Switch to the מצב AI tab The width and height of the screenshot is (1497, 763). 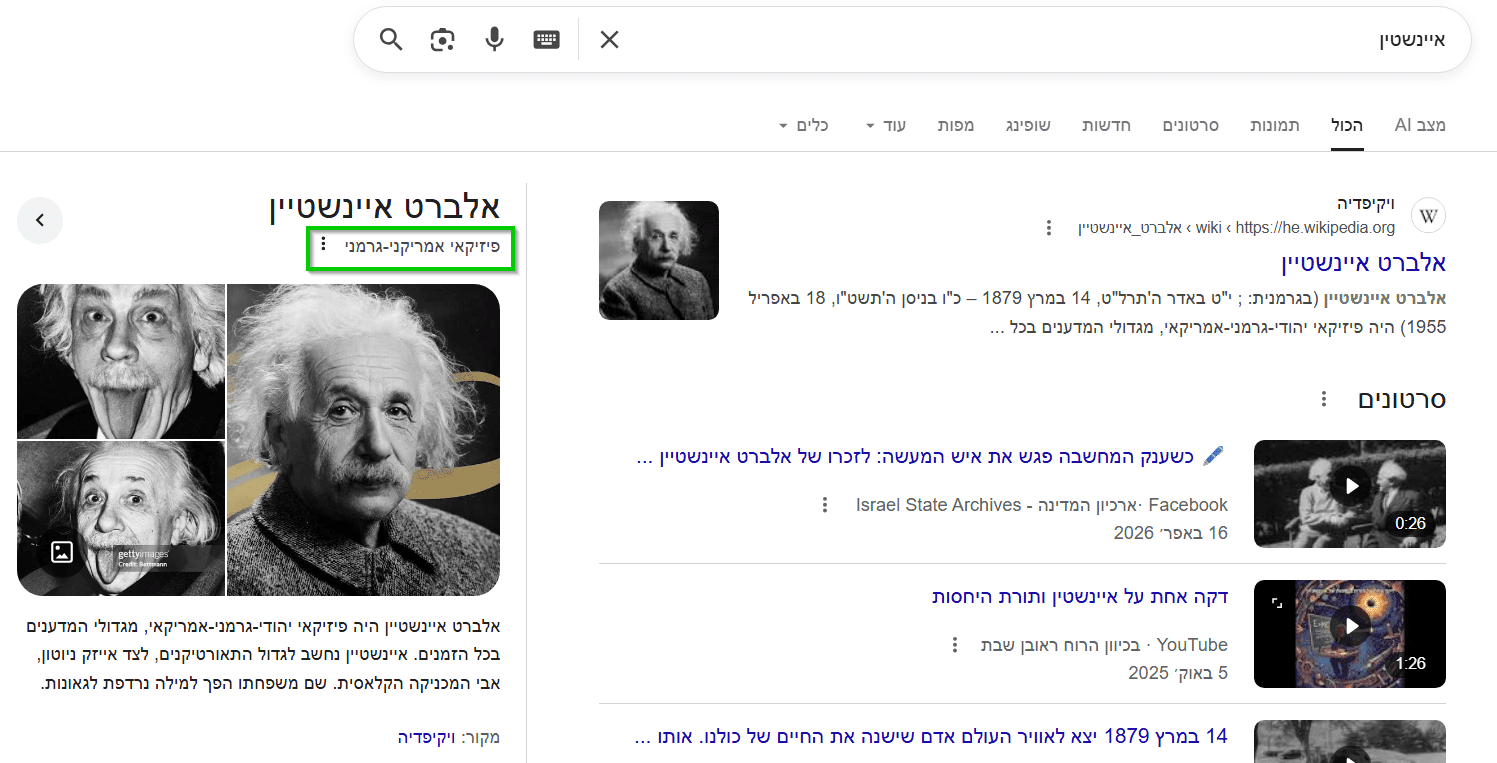tap(1420, 126)
